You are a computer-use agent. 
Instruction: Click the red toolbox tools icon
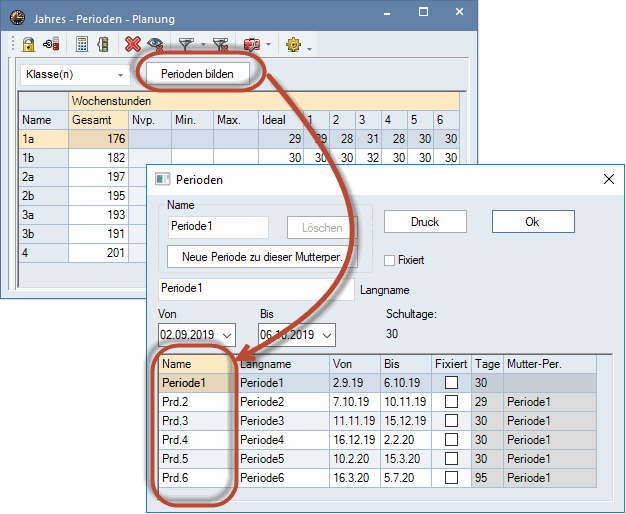click(x=252, y=44)
